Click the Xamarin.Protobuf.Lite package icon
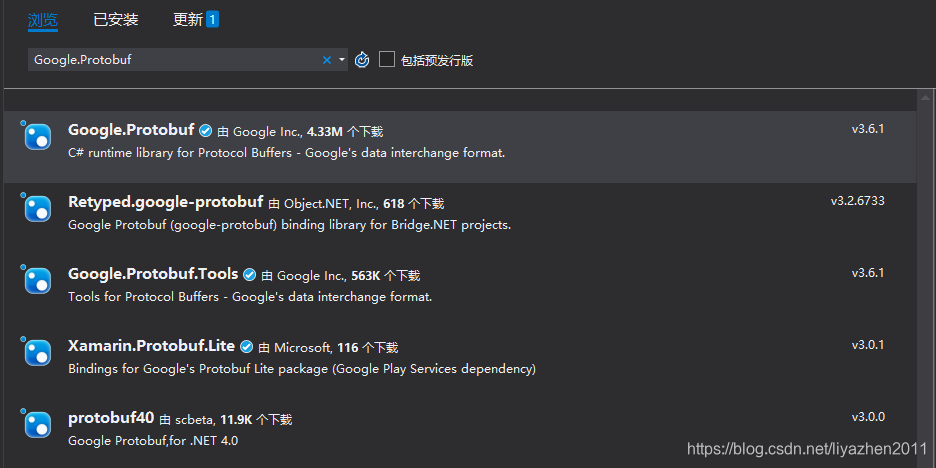936x468 pixels. [38, 352]
